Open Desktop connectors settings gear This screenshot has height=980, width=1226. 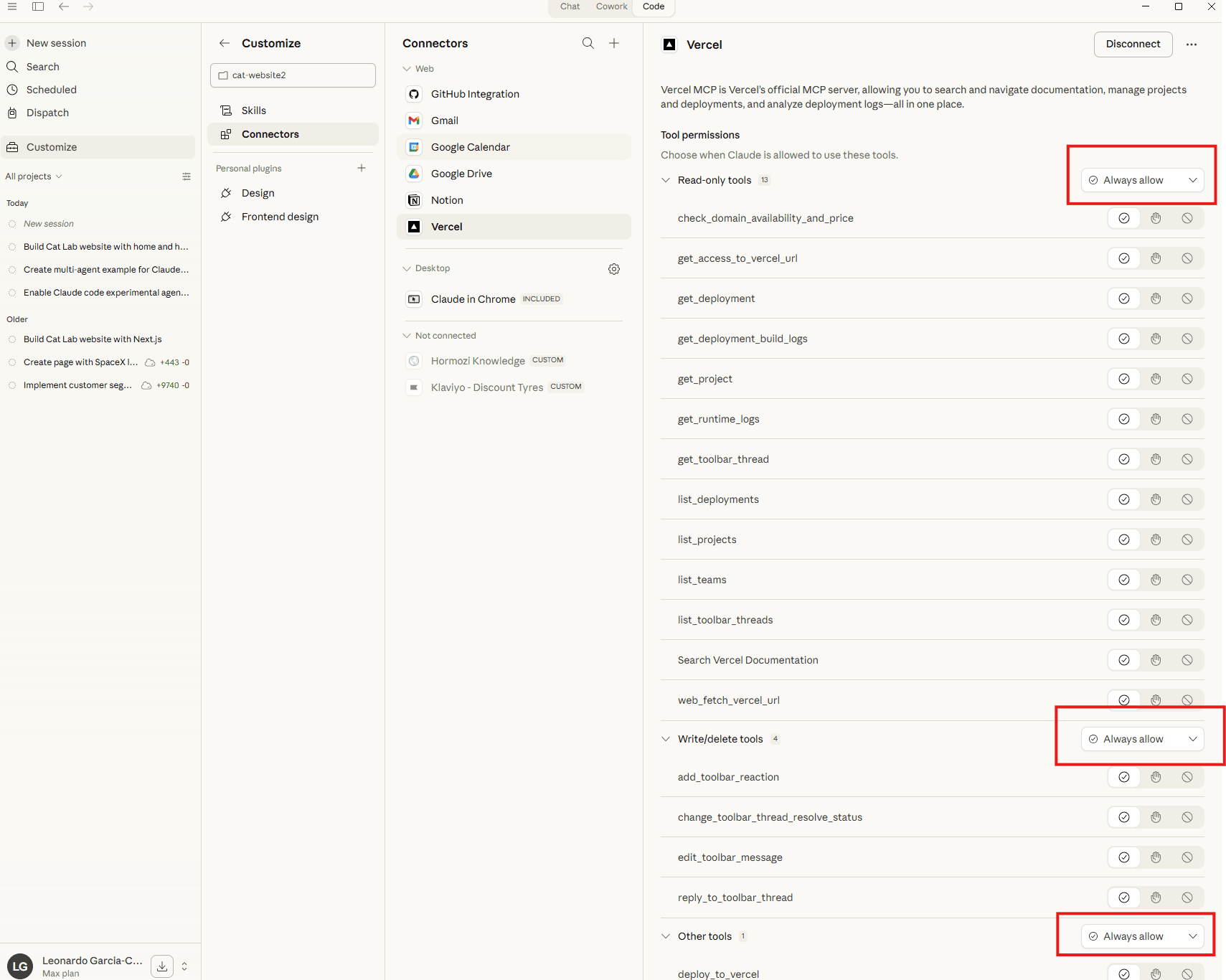614,269
